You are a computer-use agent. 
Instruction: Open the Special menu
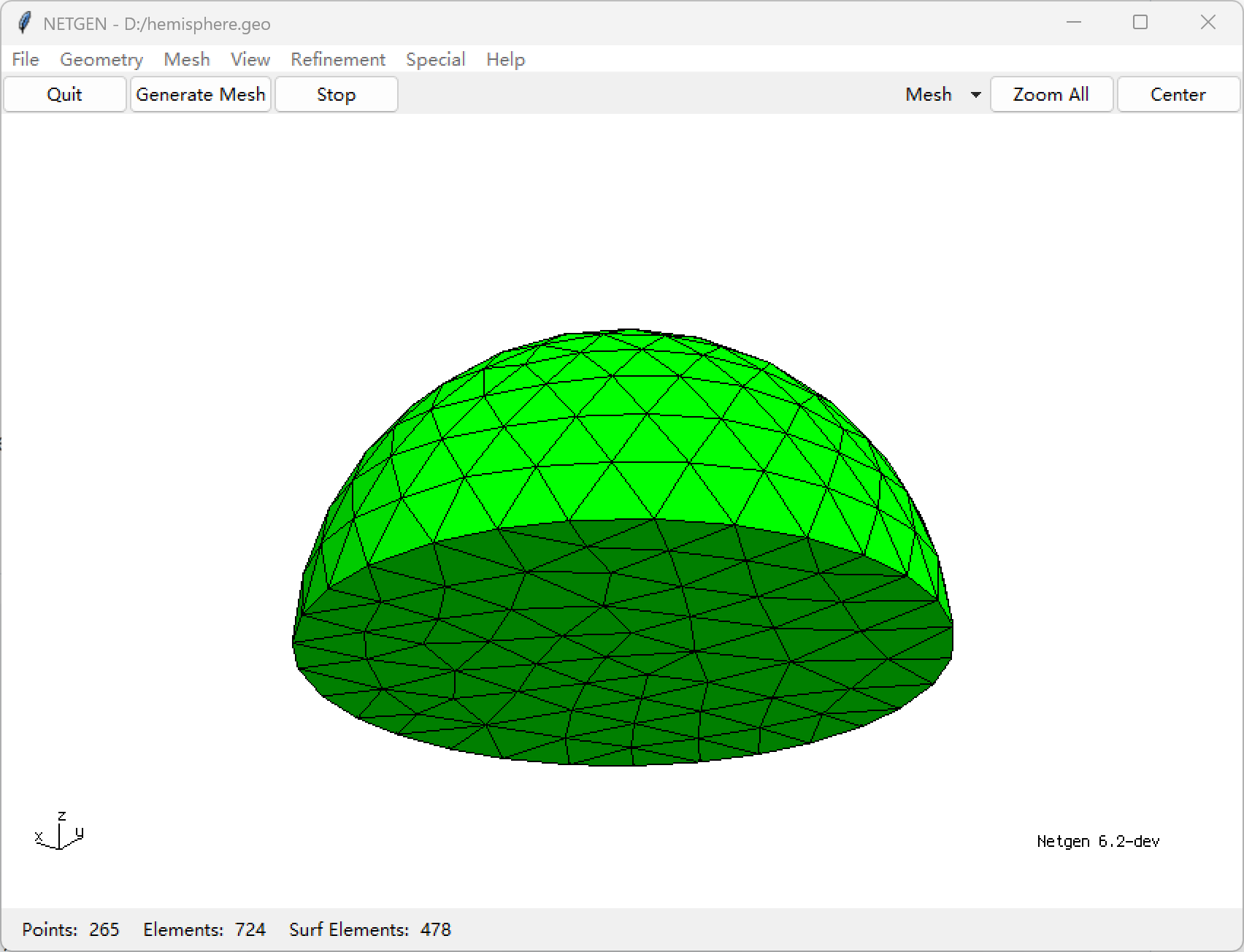pyautogui.click(x=435, y=59)
